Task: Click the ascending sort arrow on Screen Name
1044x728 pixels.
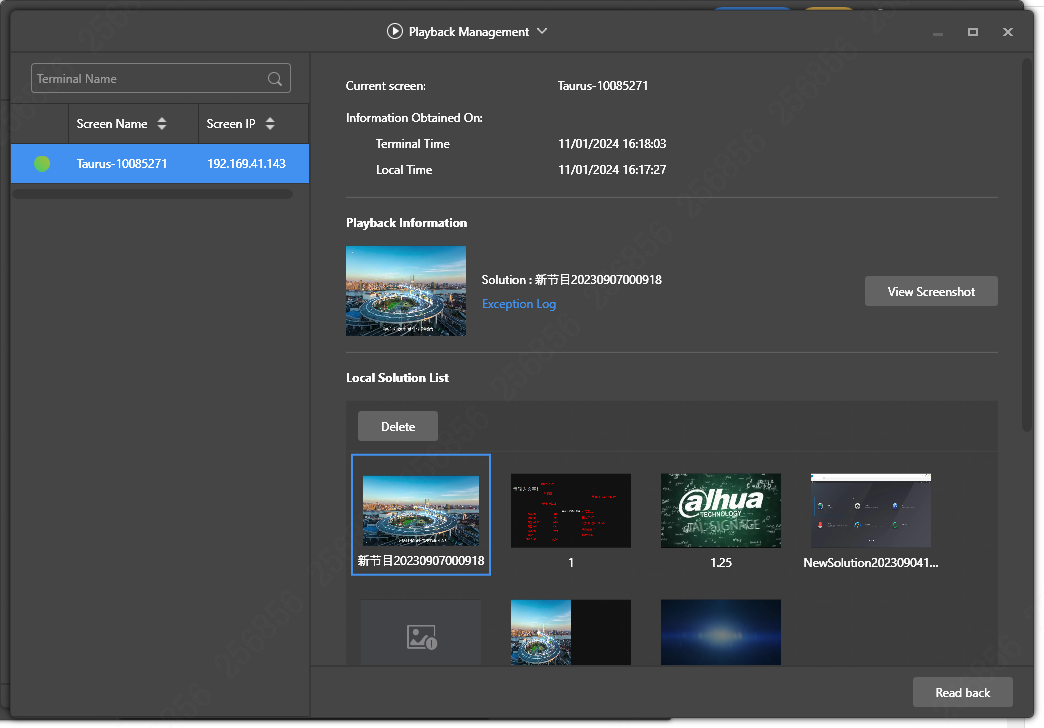Action: coord(162,118)
